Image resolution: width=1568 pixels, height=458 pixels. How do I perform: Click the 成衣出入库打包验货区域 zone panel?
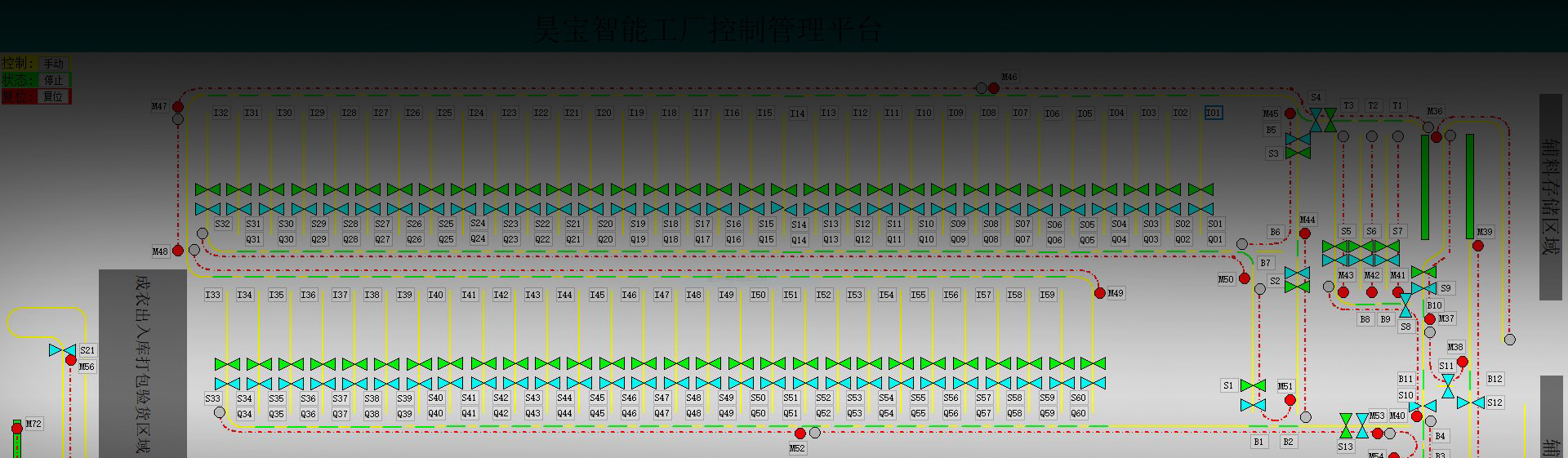143,363
